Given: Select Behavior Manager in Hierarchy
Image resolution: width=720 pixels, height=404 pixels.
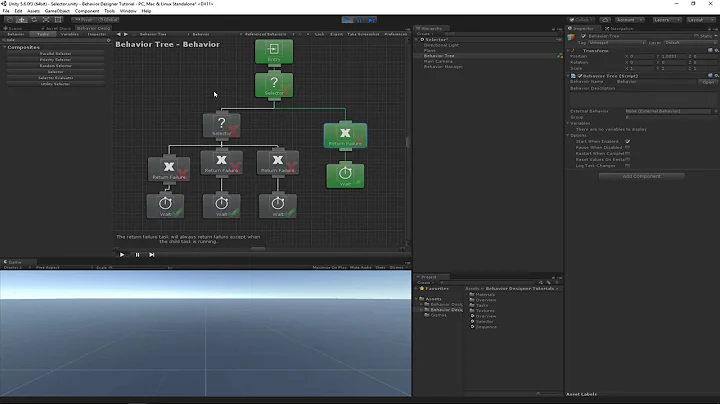Looking at the screenshot, I should click(443, 67).
